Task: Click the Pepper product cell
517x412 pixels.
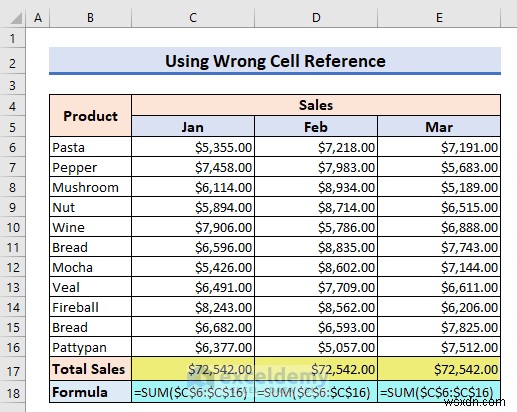Action: tap(90, 167)
